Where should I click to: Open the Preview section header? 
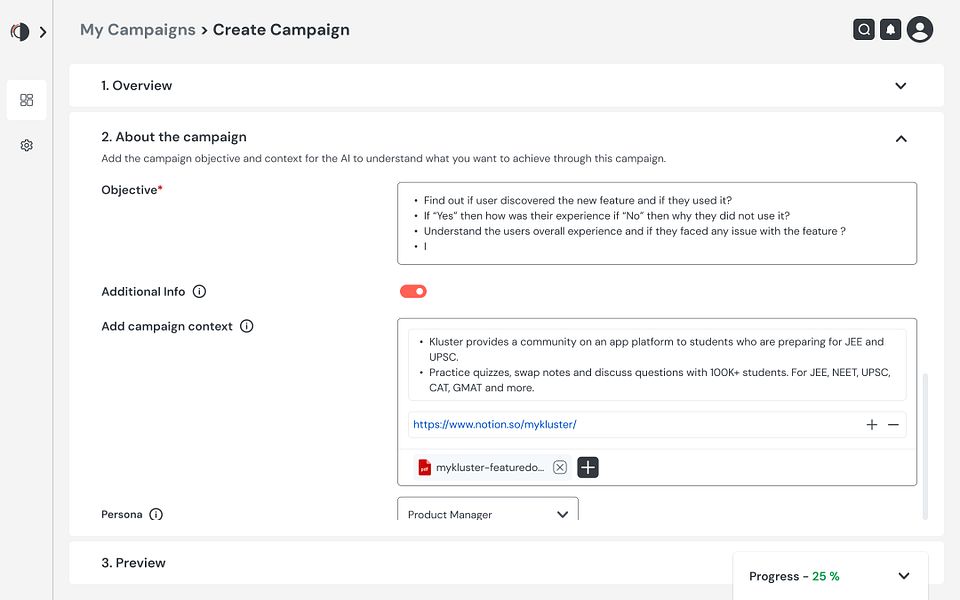point(134,563)
